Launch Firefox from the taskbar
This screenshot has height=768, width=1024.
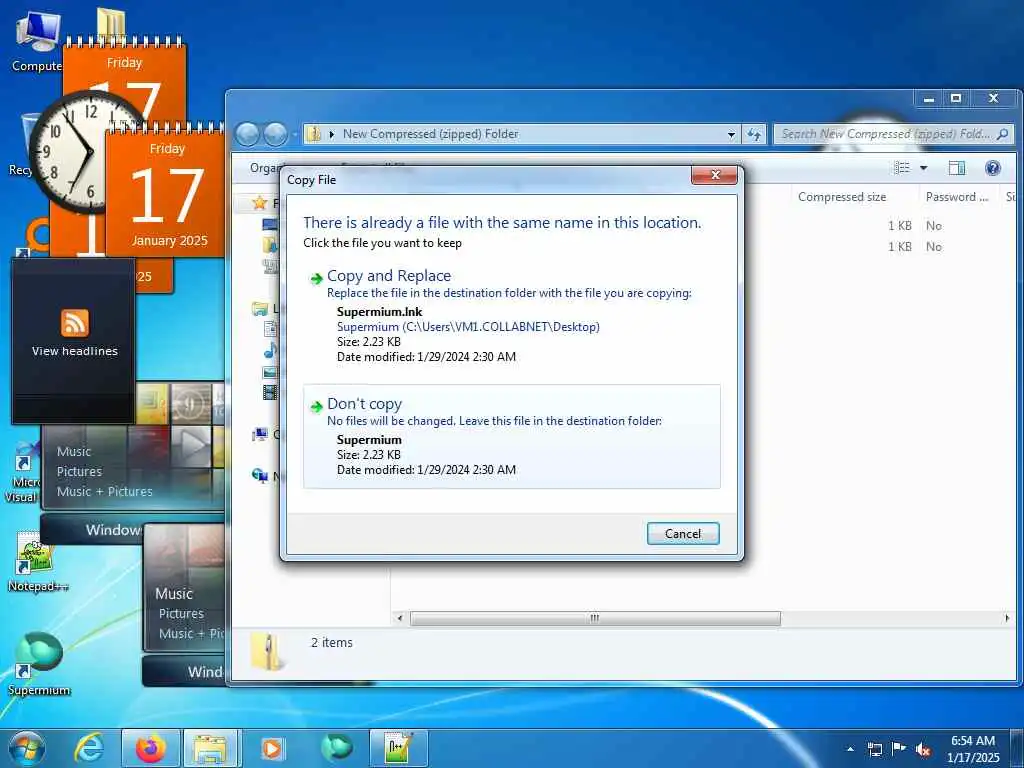[150, 748]
